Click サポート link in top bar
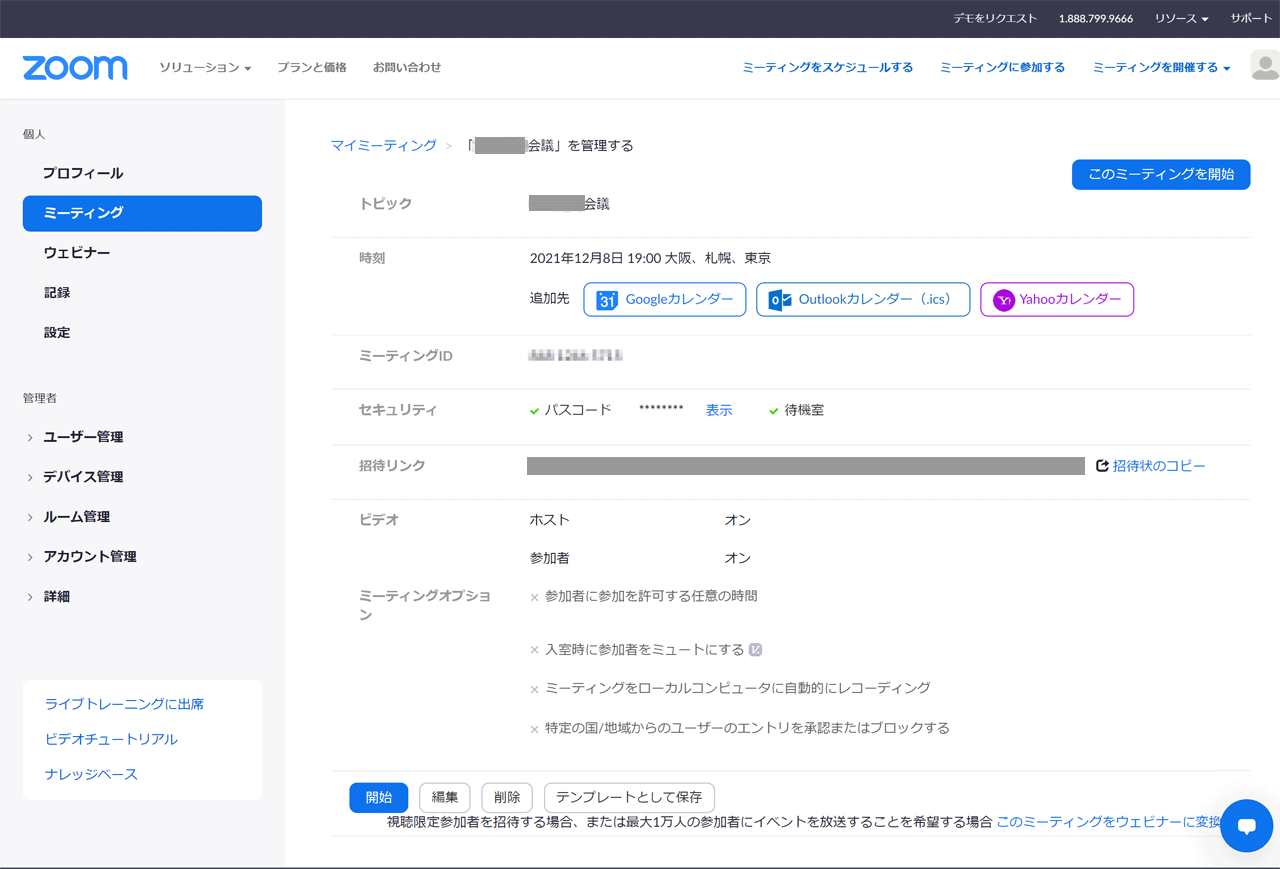Viewport: 1280px width, 869px height. 1251,19
